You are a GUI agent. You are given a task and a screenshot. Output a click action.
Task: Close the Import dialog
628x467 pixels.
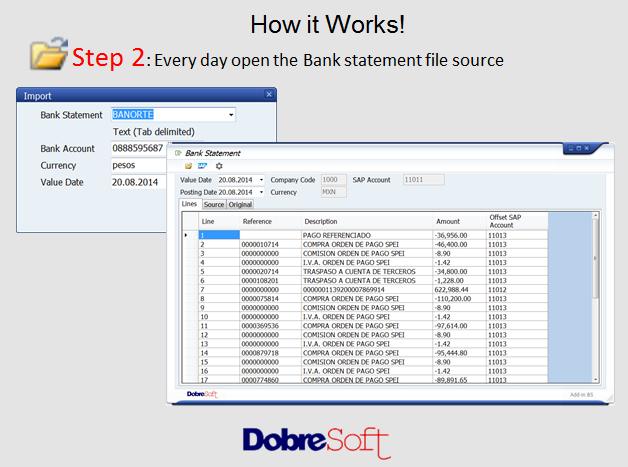269,95
